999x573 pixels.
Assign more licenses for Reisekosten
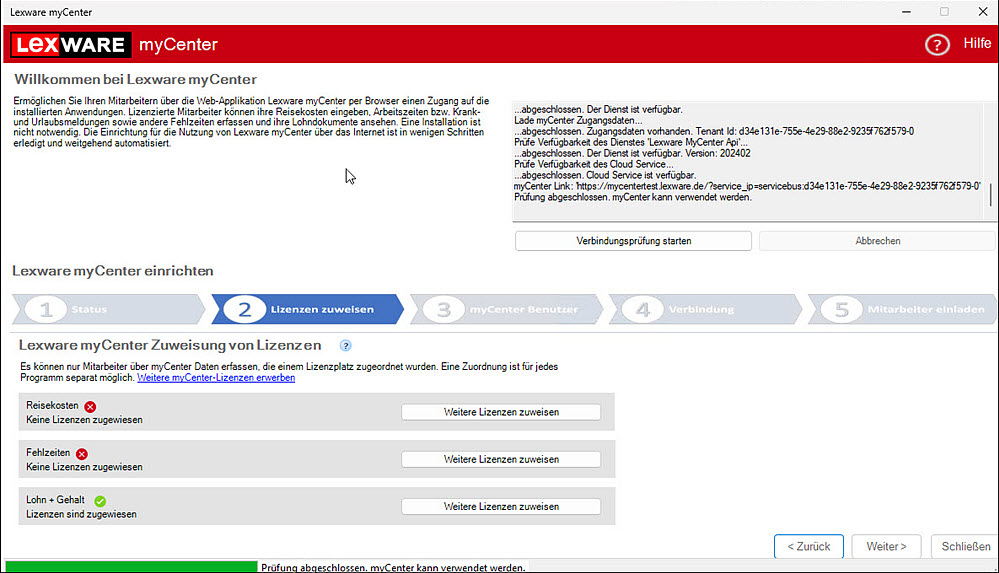pyautogui.click(x=501, y=412)
